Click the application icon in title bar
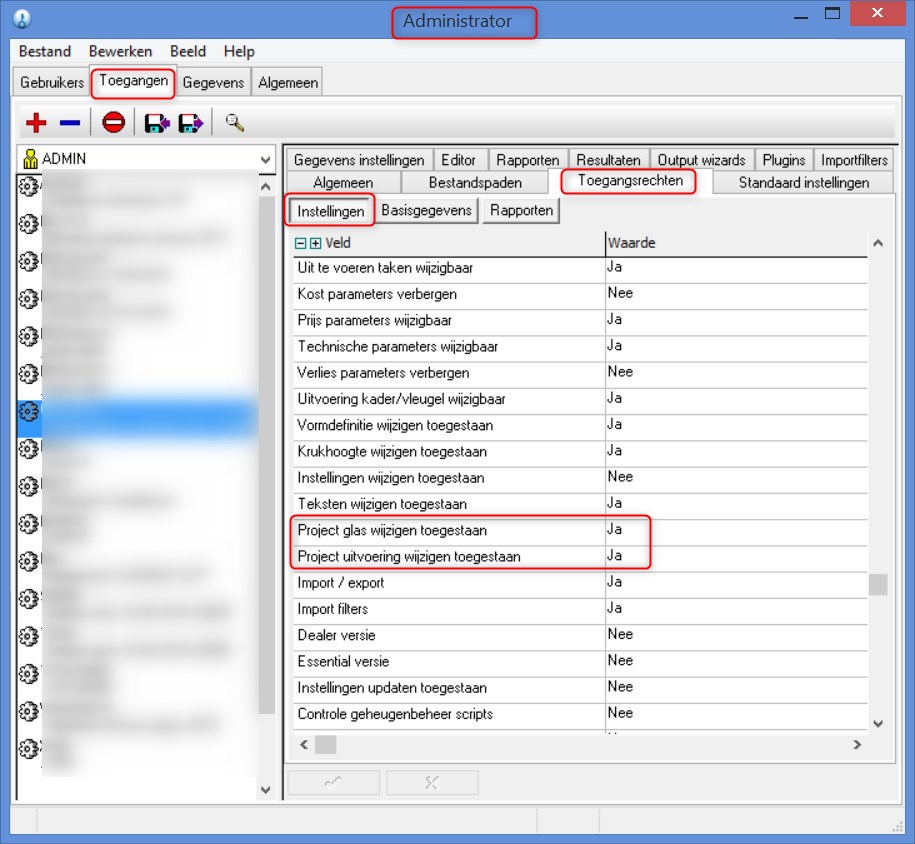Image resolution: width=915 pixels, height=844 pixels. pos(22,19)
